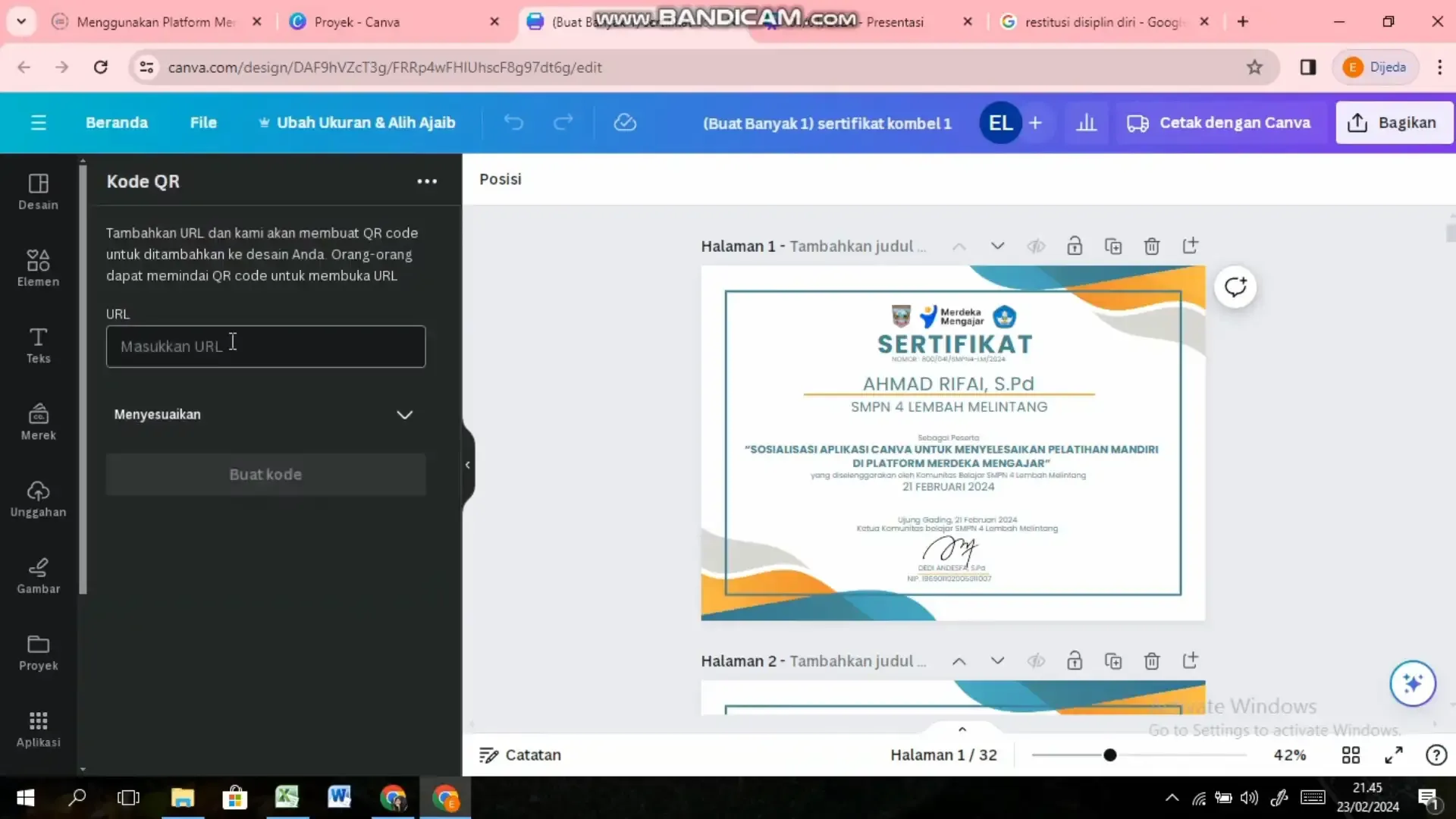Open the Aplikasi apps panel

(38, 729)
